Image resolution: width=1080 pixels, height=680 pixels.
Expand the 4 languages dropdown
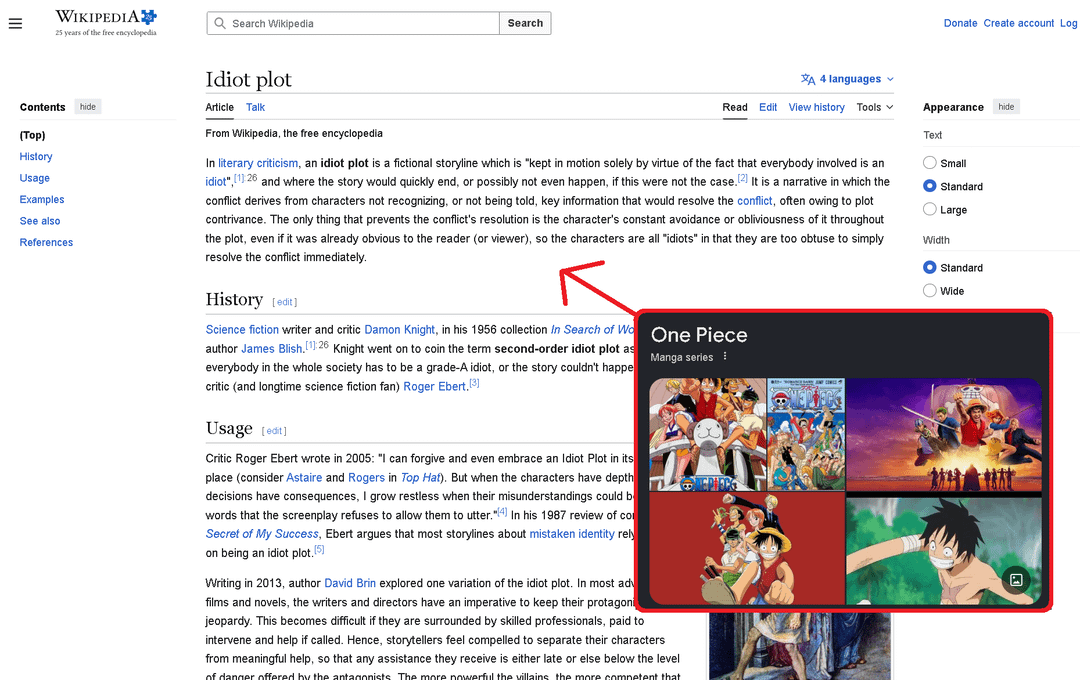click(847, 79)
